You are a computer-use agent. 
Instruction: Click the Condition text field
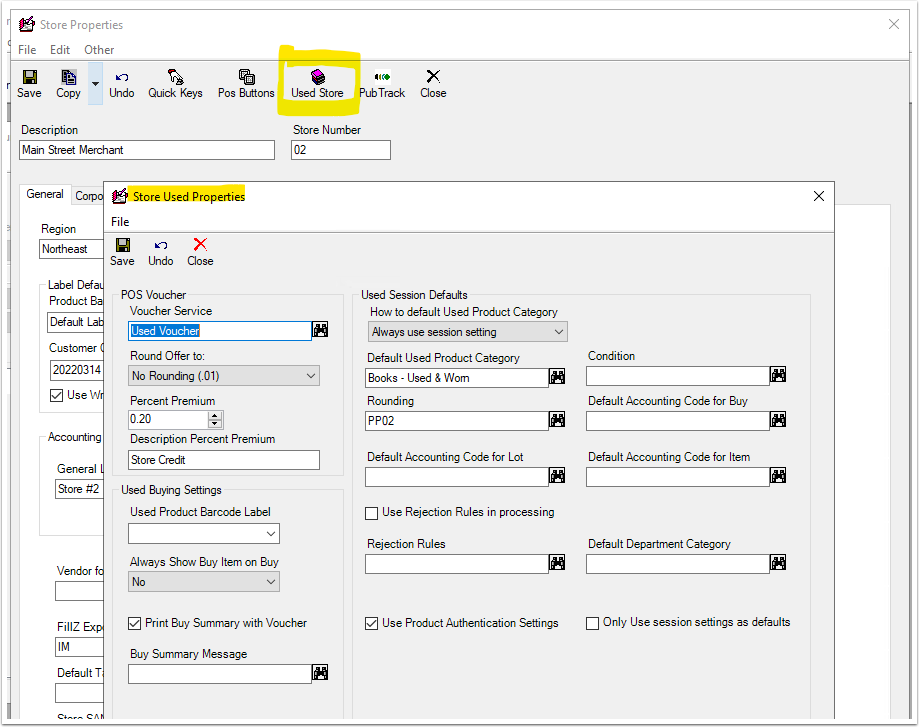tap(678, 376)
